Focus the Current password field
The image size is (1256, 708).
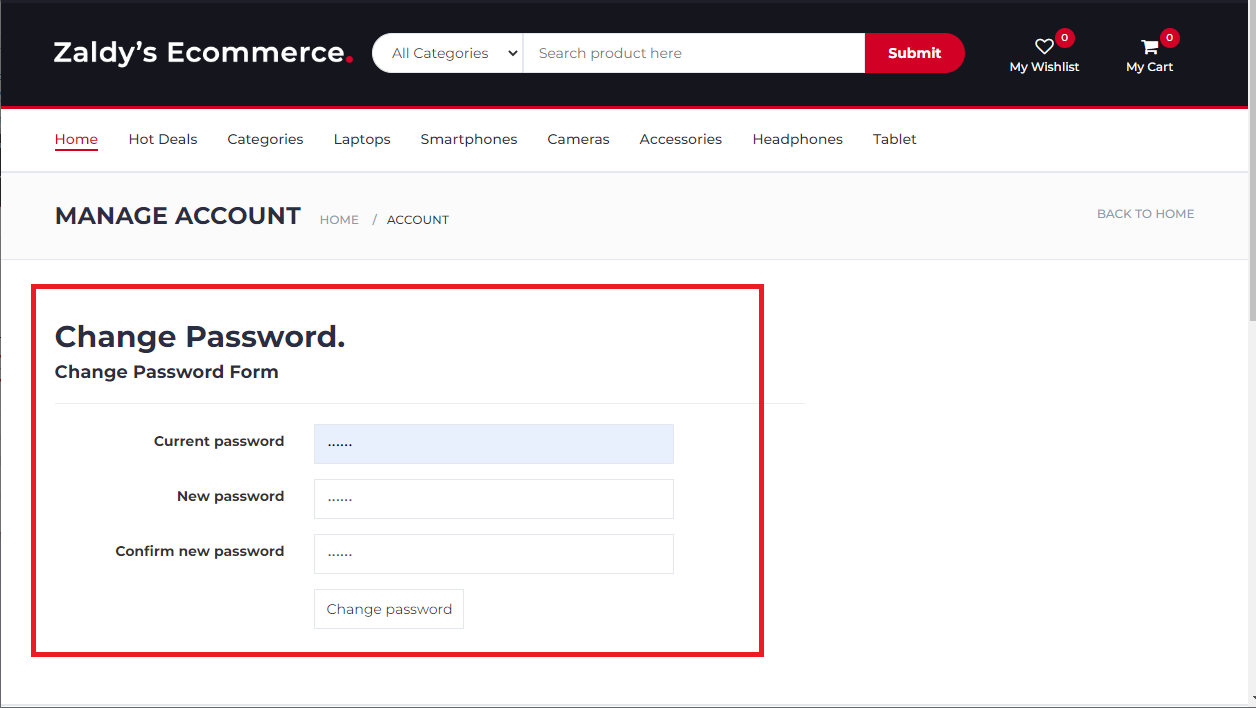[493, 443]
